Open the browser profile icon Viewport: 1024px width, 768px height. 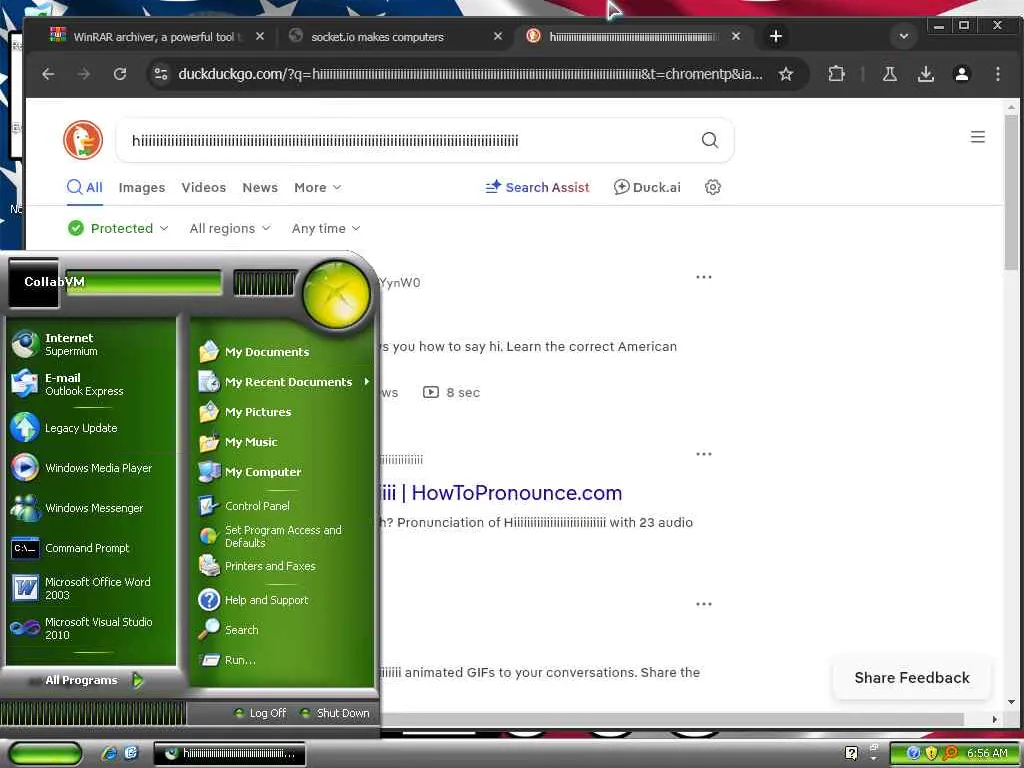[x=961, y=74]
